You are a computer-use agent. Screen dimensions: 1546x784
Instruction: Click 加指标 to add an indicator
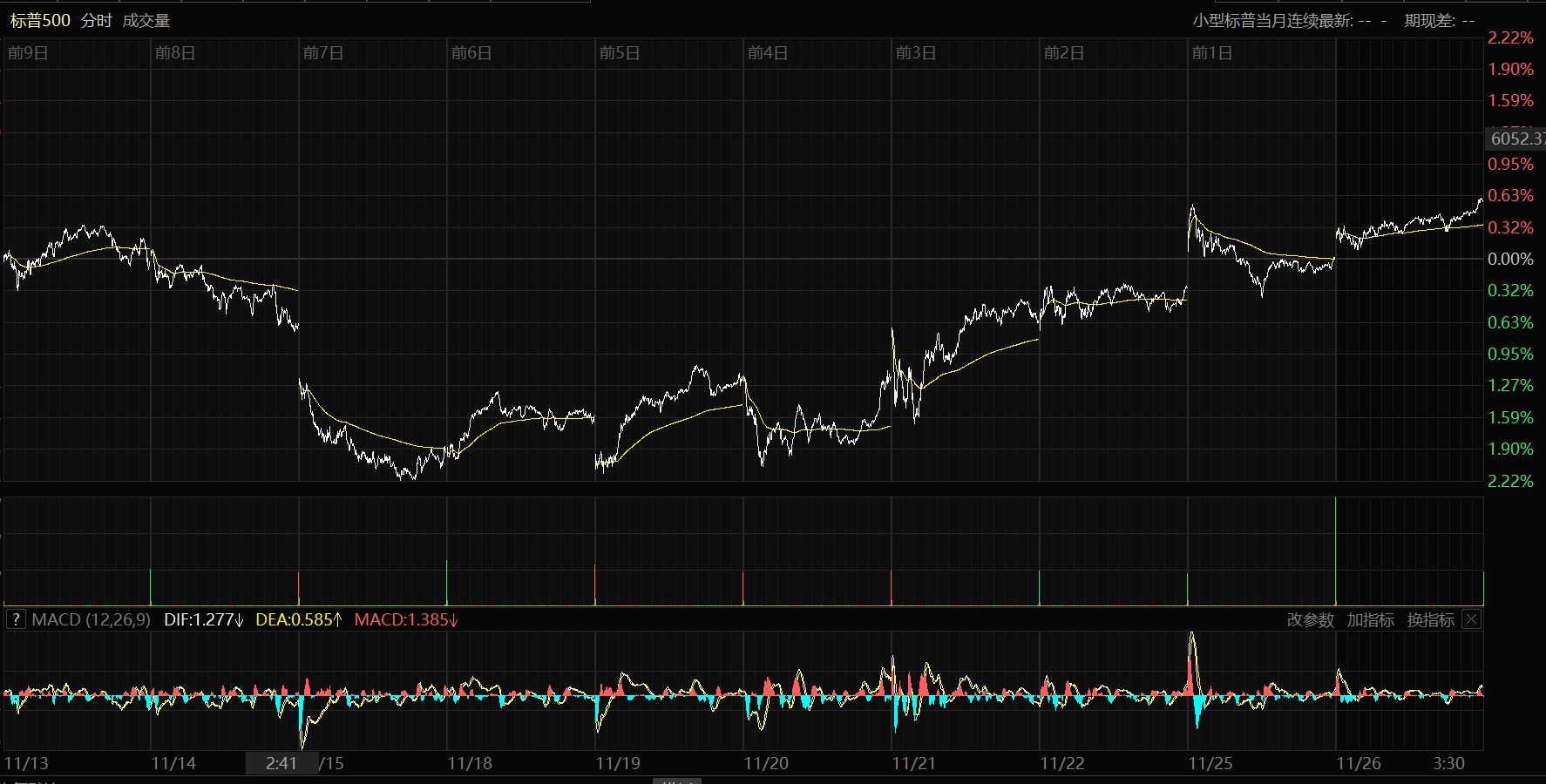pos(1370,619)
